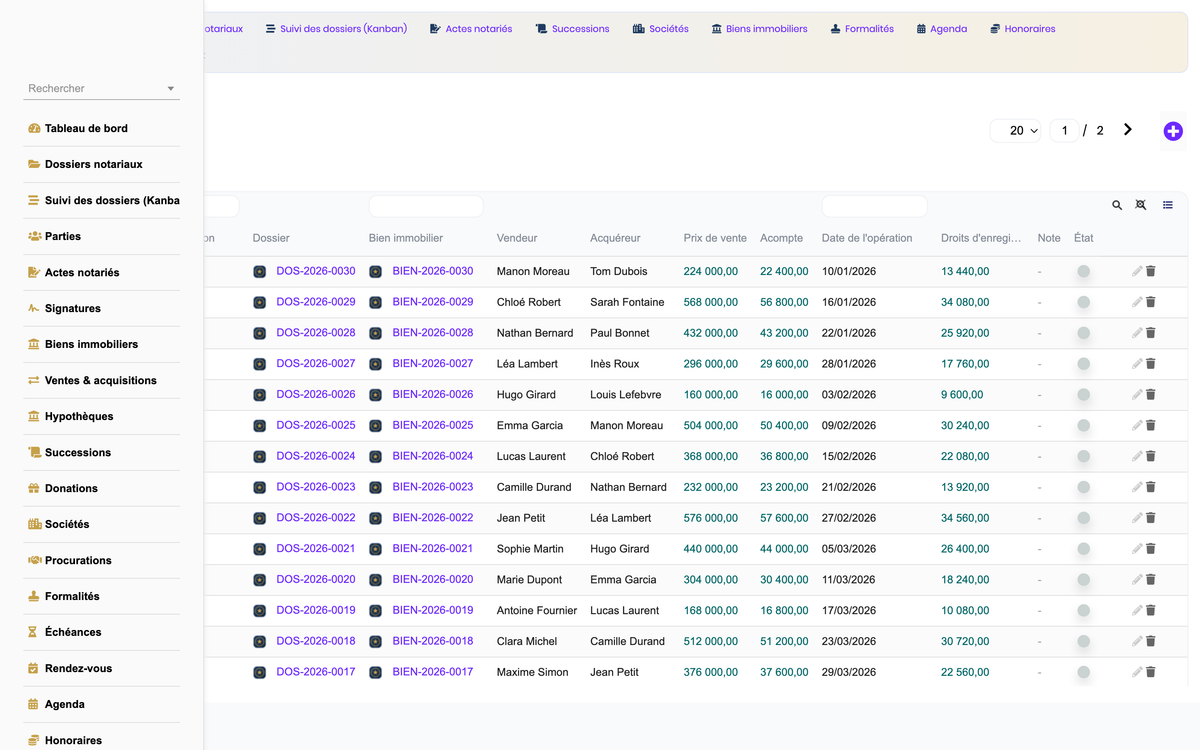Open Actes notariés top tab
Screen dimensions: 1200x750
pyautogui.click(x=471, y=29)
